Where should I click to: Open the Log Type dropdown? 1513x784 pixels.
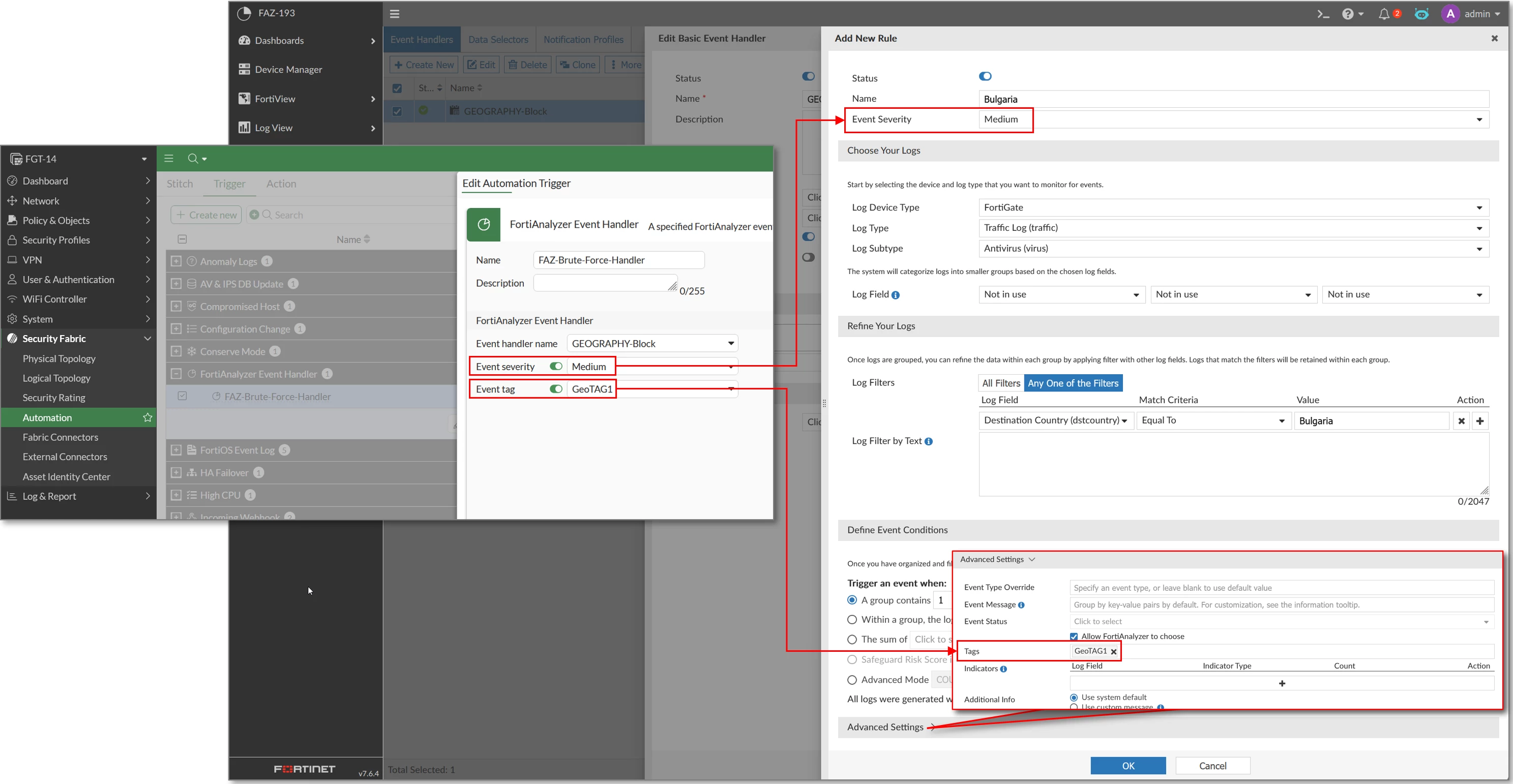[1233, 228]
